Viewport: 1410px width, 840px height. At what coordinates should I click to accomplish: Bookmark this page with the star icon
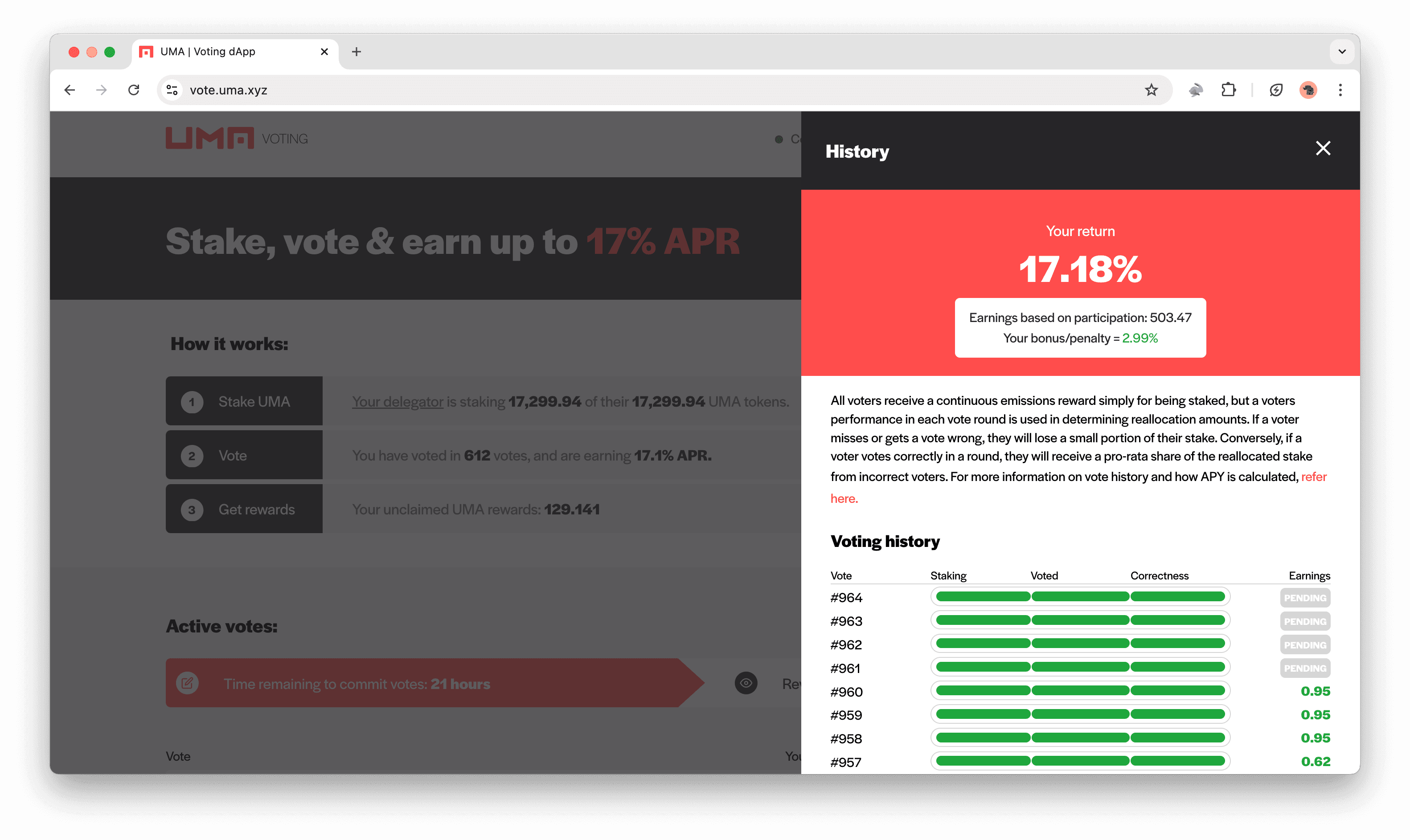[1151, 90]
